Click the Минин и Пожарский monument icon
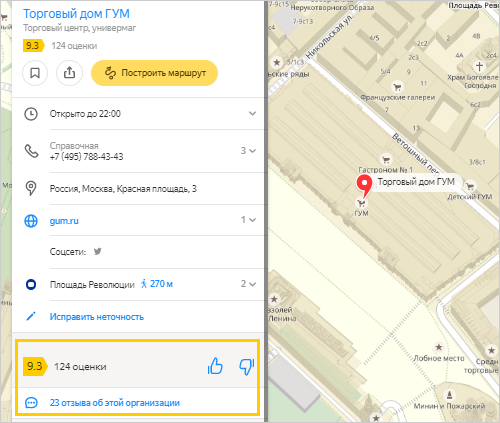 pyautogui.click(x=449, y=395)
